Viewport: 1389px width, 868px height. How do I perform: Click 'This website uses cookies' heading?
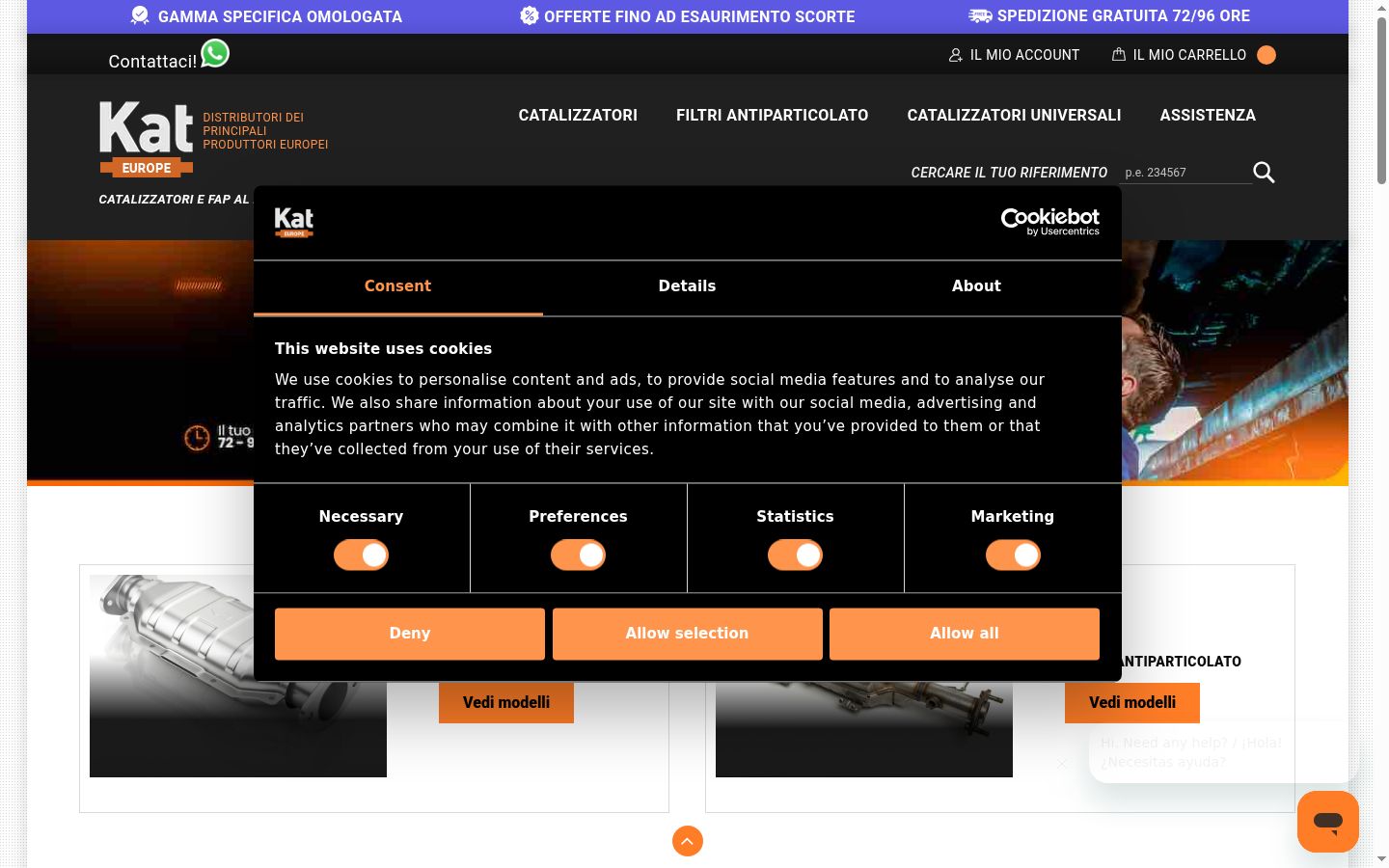(383, 349)
